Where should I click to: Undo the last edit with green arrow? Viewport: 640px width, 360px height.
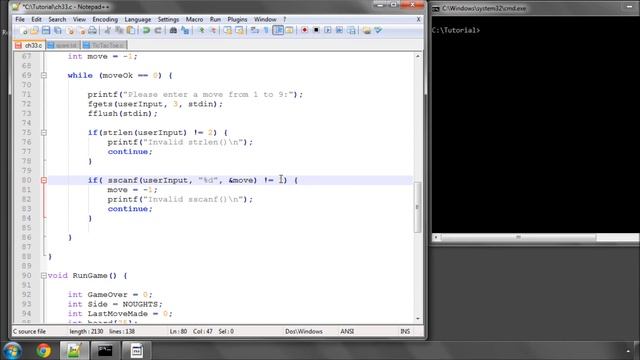(146, 31)
